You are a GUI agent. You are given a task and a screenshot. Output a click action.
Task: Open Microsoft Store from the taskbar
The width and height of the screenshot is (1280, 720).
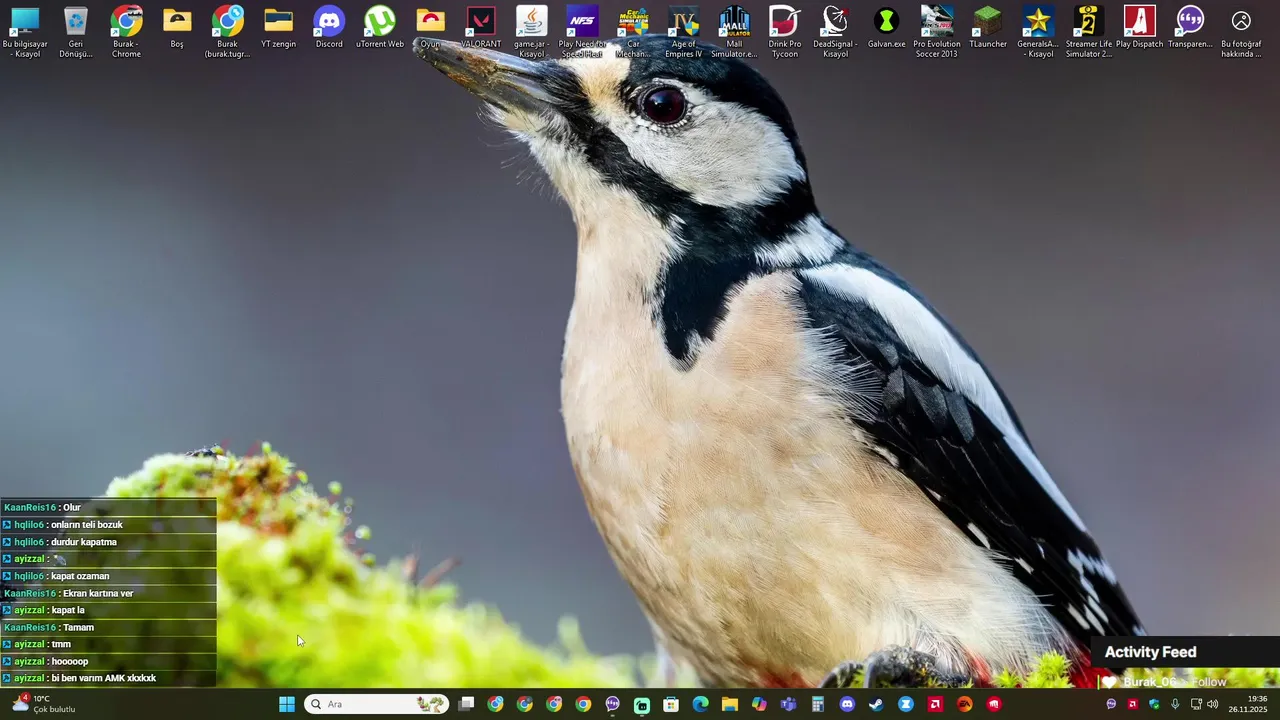pos(671,704)
